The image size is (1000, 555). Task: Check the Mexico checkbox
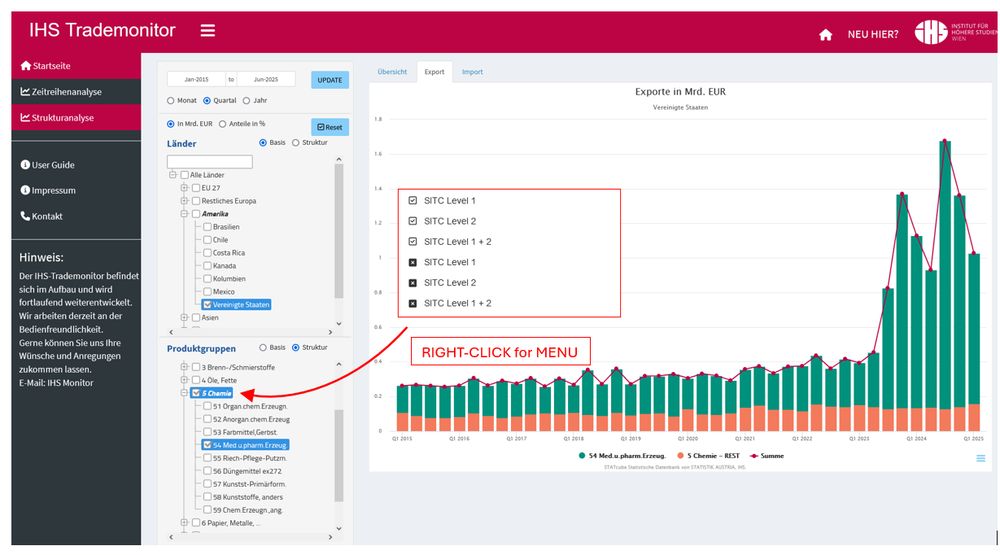coord(207,291)
